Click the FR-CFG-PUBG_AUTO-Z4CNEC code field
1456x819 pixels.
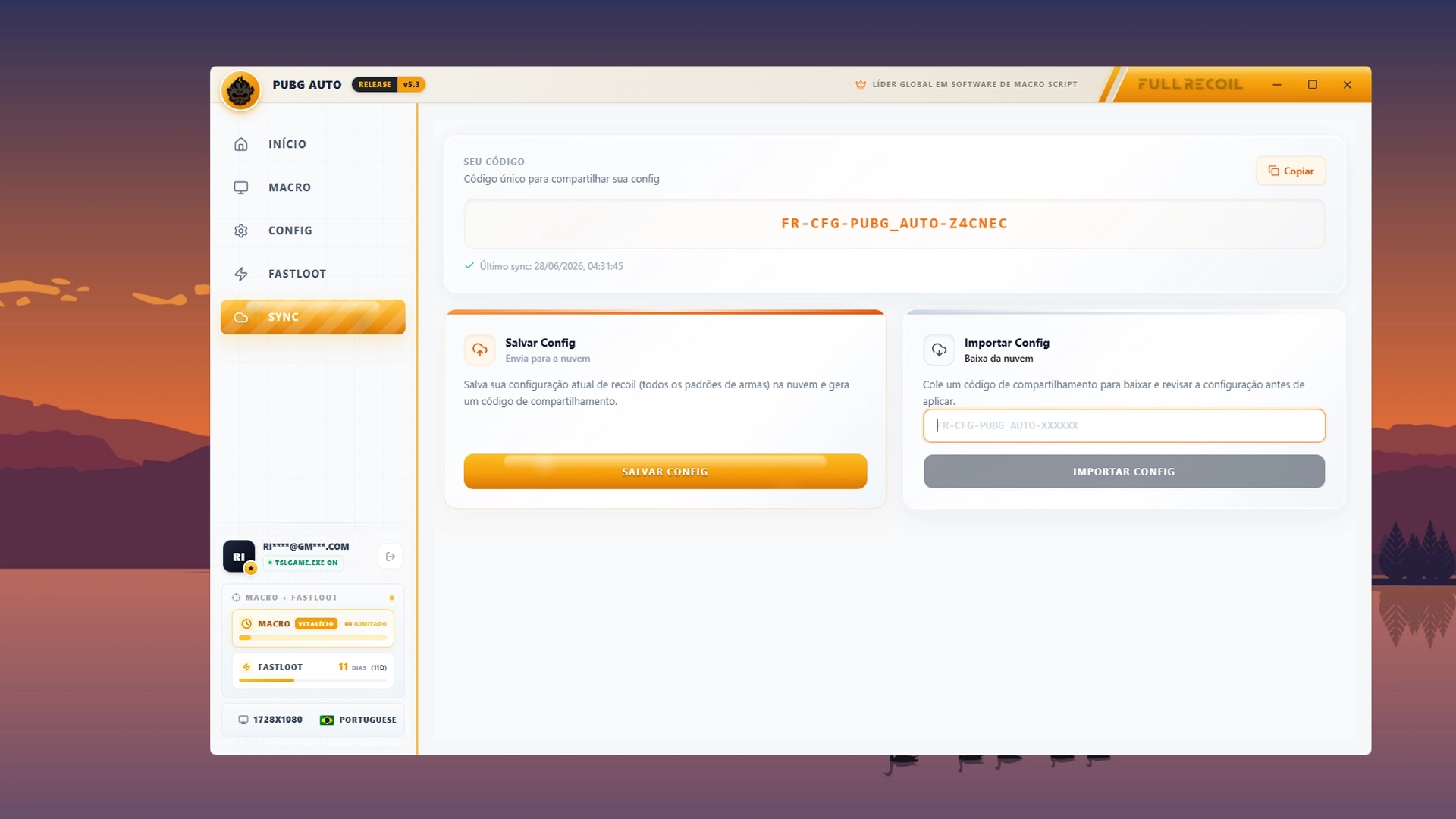[x=894, y=224]
